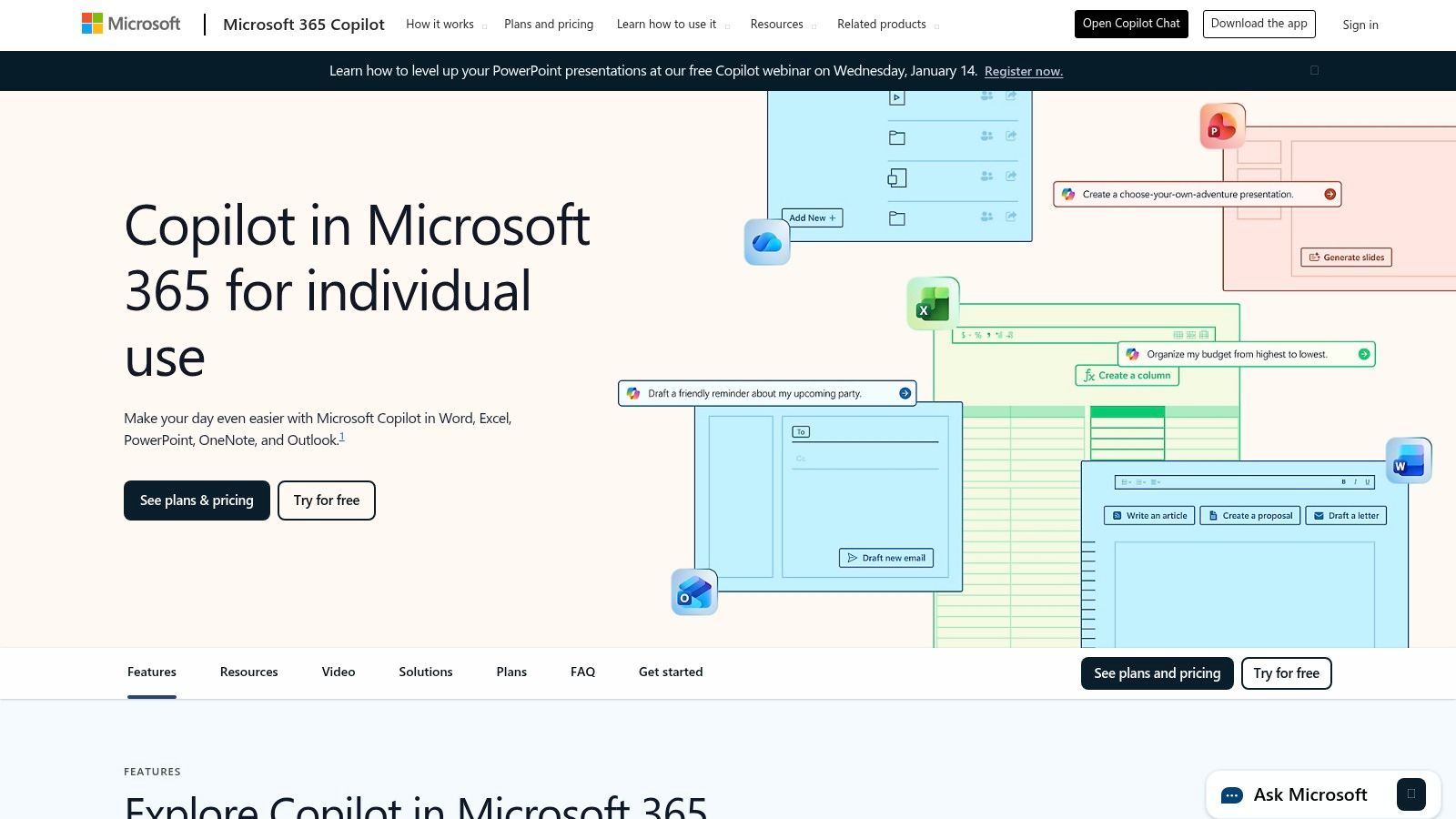Toggle bold formatting in the Word mockup
Screen dimensions: 1456x819
(x=1344, y=482)
